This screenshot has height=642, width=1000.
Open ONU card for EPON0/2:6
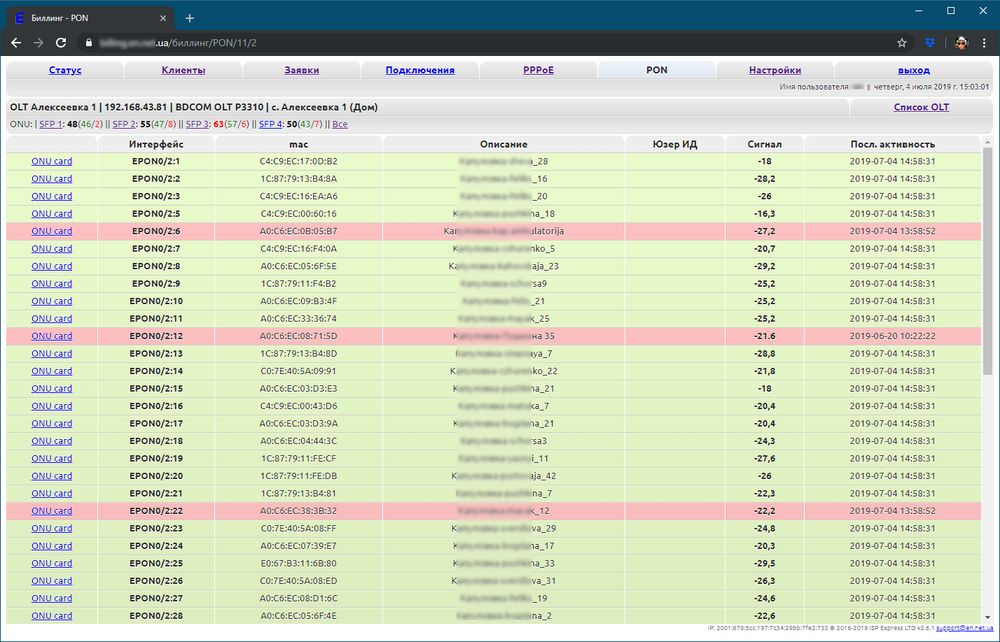51,231
